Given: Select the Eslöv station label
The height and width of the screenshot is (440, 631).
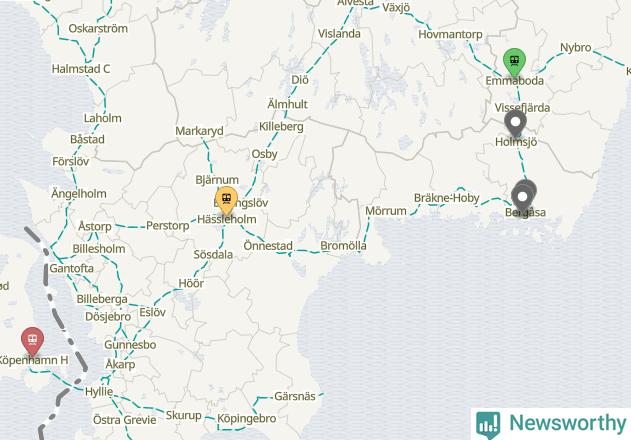Looking at the screenshot, I should pos(153,312).
